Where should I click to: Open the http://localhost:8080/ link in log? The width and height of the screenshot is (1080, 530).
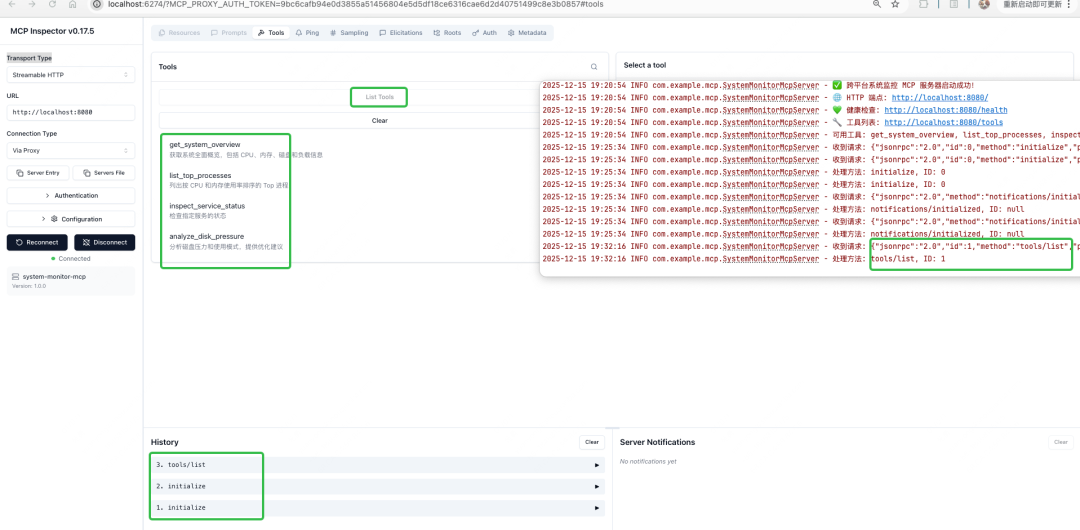tap(939, 98)
